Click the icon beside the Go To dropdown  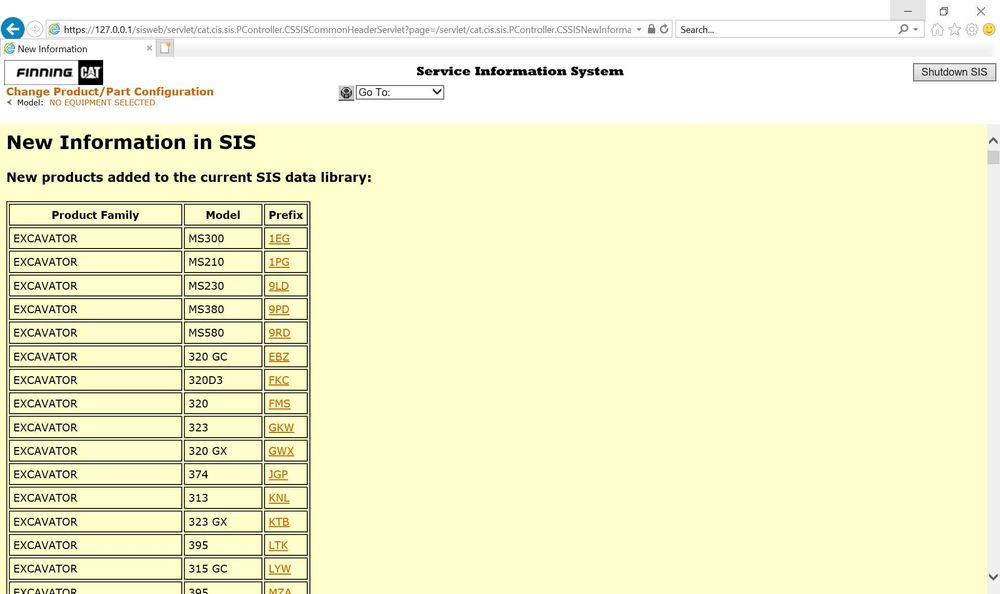346,93
